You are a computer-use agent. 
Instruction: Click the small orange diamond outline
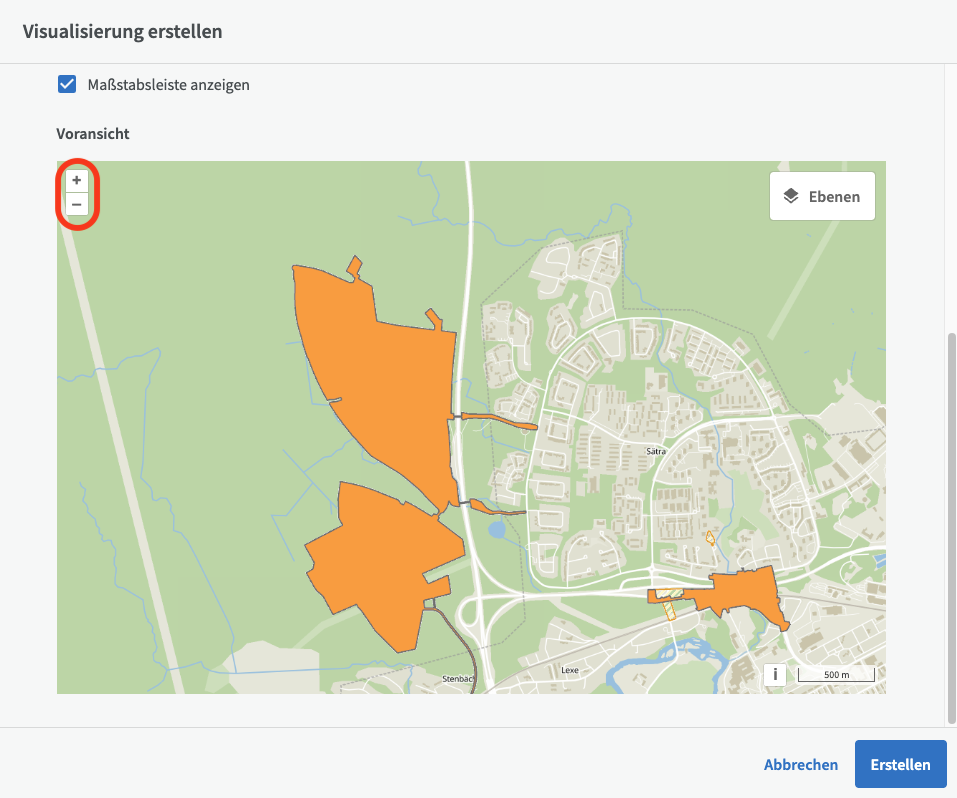pyautogui.click(x=710, y=539)
